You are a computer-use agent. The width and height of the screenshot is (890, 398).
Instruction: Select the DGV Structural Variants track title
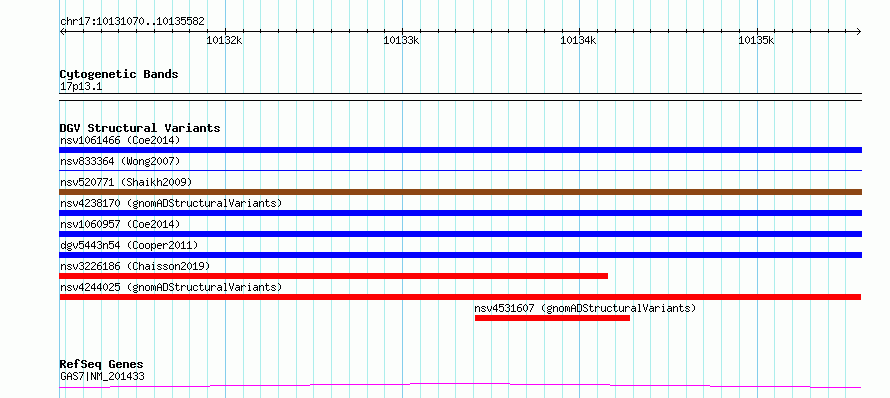[x=140, y=128]
